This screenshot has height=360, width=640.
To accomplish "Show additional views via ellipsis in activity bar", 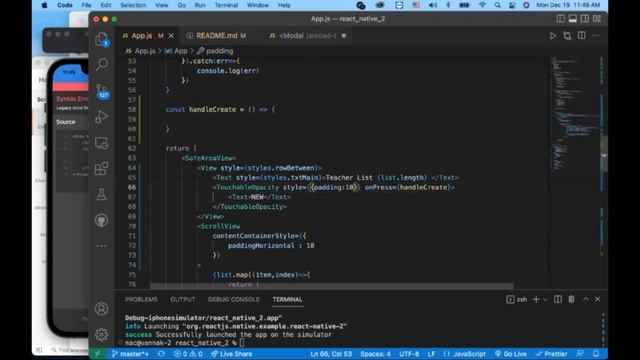I will click(102, 246).
